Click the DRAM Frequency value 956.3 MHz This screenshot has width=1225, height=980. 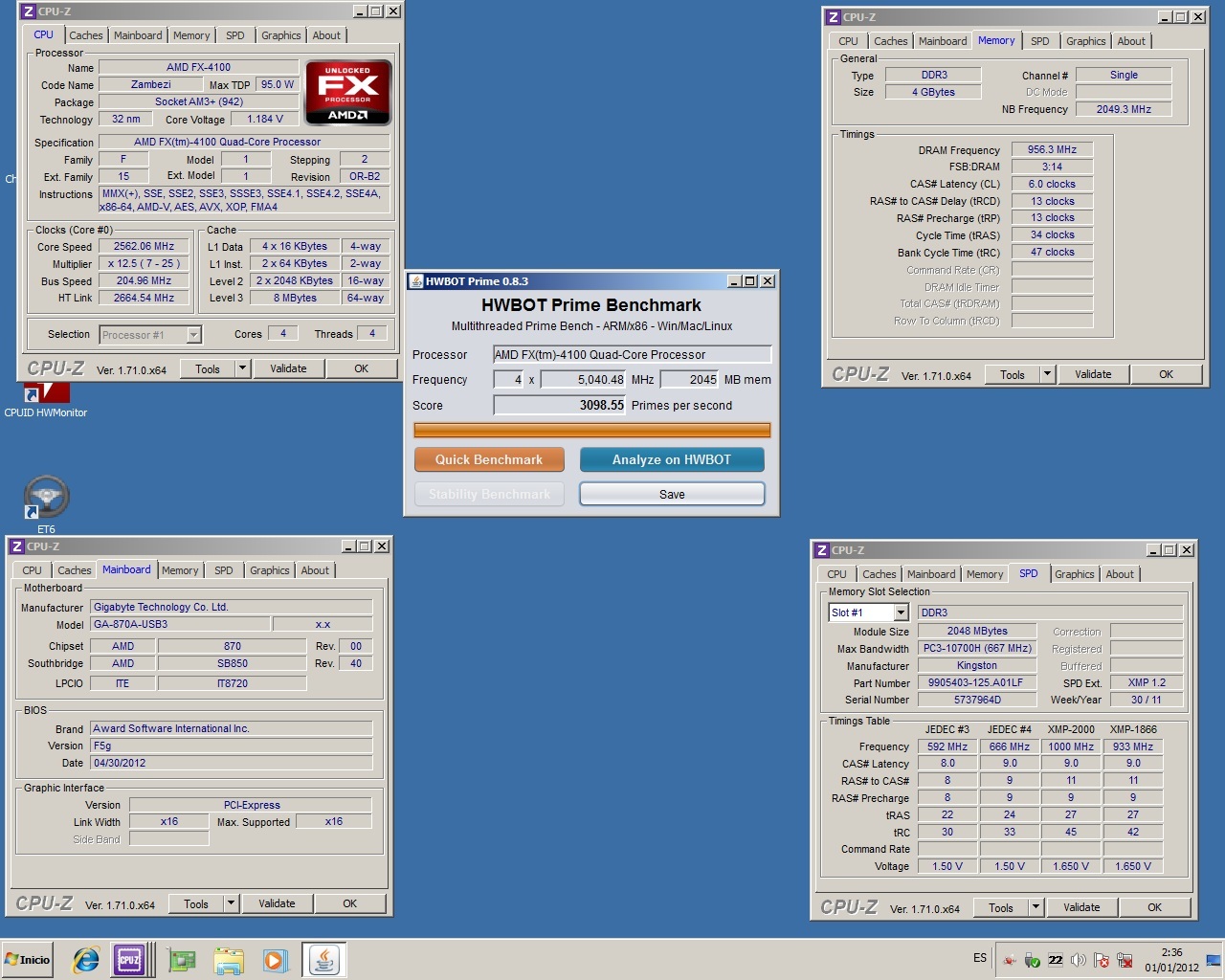1052,149
